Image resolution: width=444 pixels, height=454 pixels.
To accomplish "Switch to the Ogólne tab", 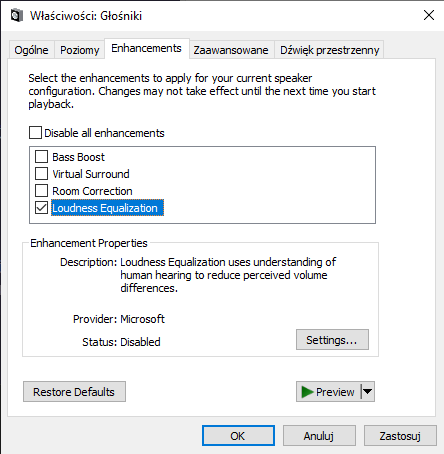I will point(31,50).
